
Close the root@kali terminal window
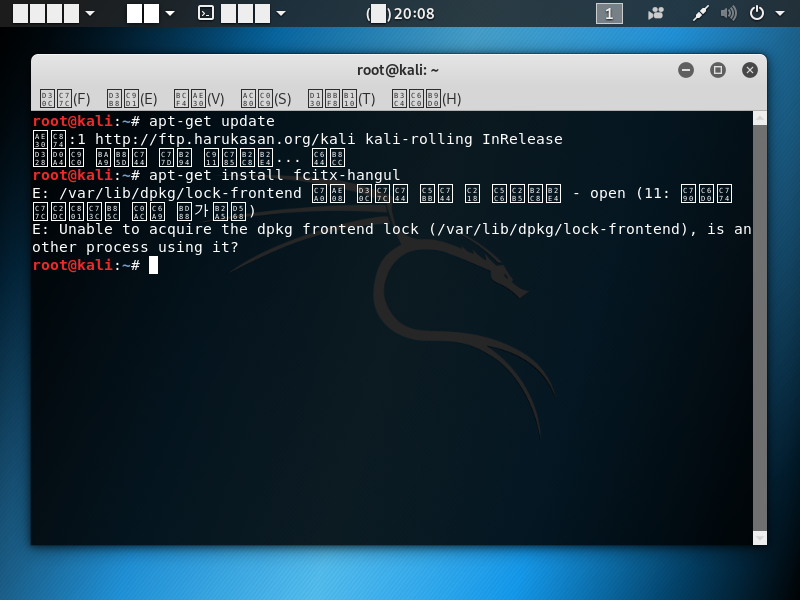749,70
